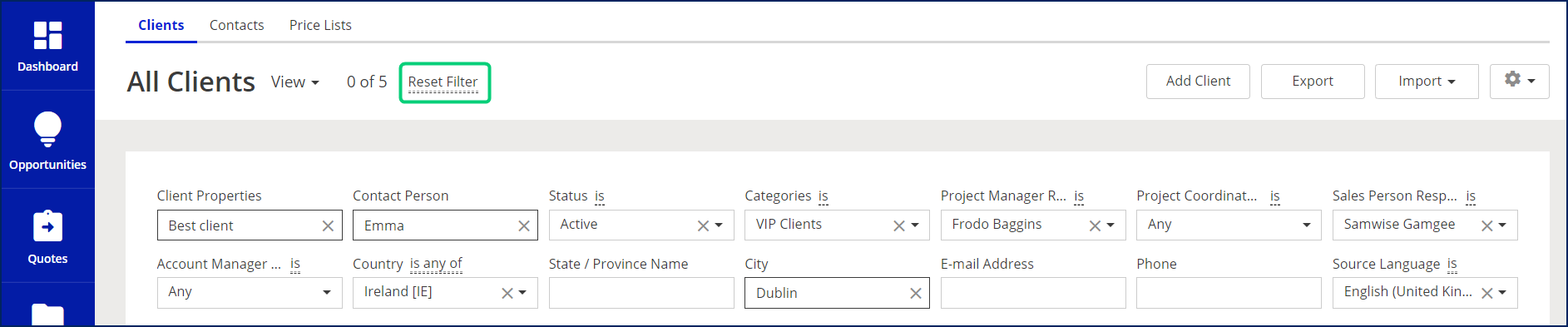This screenshot has width=1568, height=327.
Task: Clear the Active status filter
Action: tap(703, 225)
